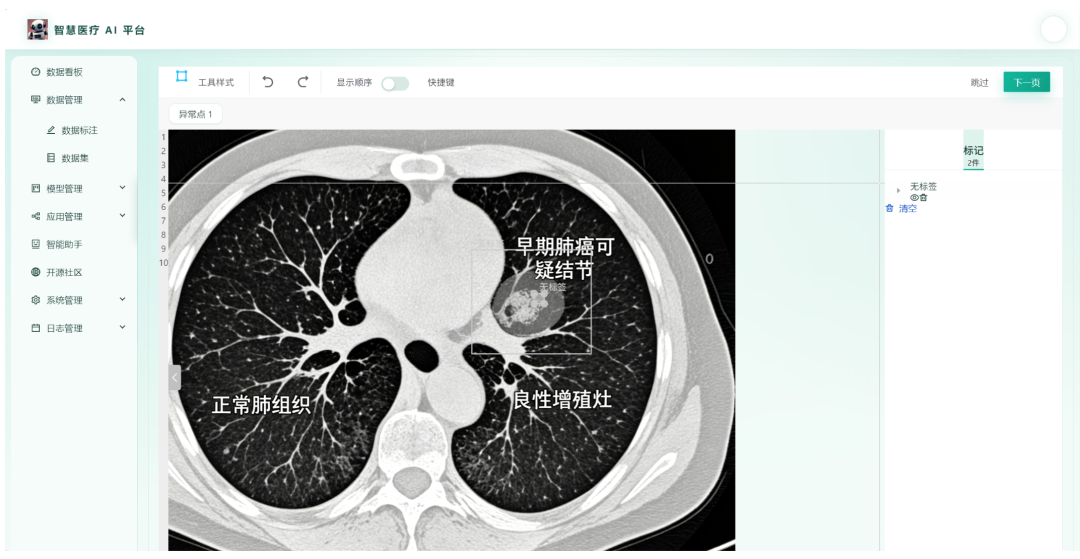Redo the annotation action

click(x=302, y=82)
